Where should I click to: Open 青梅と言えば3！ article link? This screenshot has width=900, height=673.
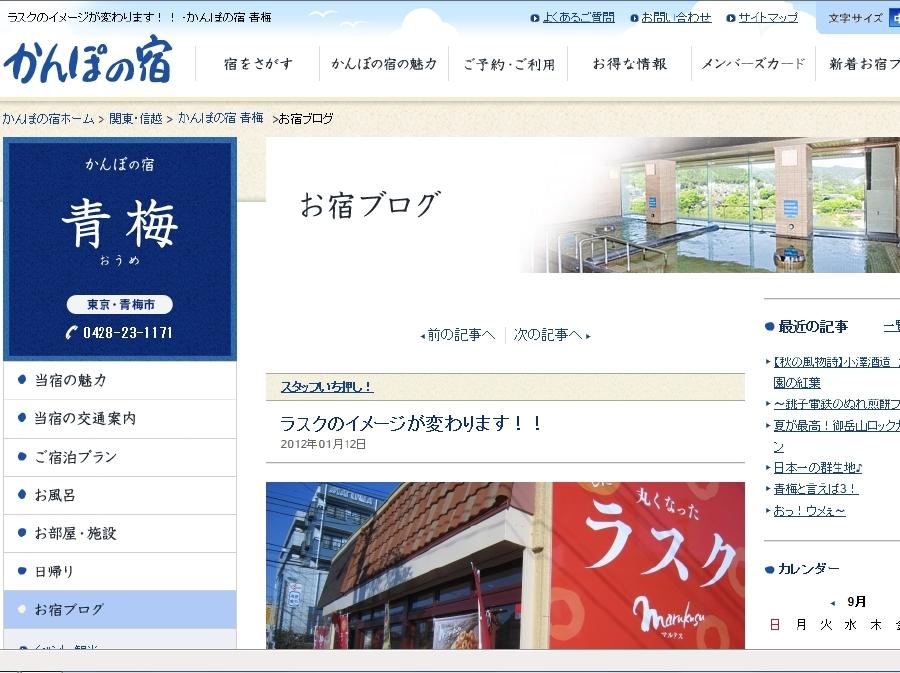pos(815,489)
